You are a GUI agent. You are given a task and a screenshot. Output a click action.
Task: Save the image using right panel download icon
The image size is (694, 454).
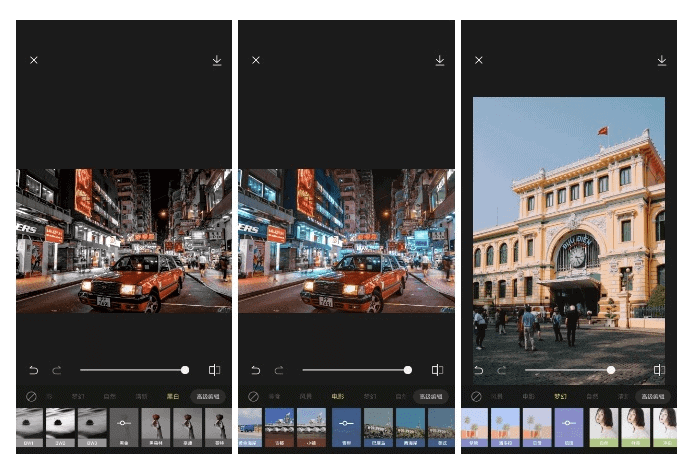tap(662, 60)
